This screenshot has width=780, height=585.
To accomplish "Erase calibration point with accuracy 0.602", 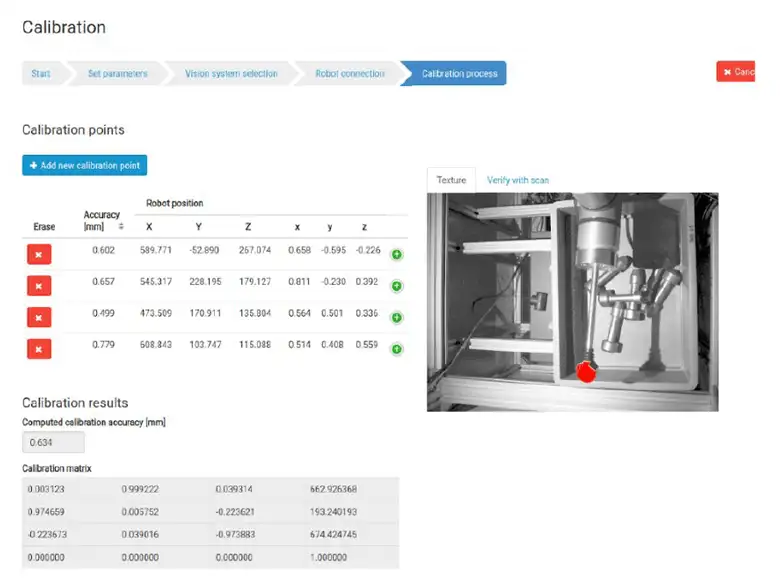I will tap(39, 254).
